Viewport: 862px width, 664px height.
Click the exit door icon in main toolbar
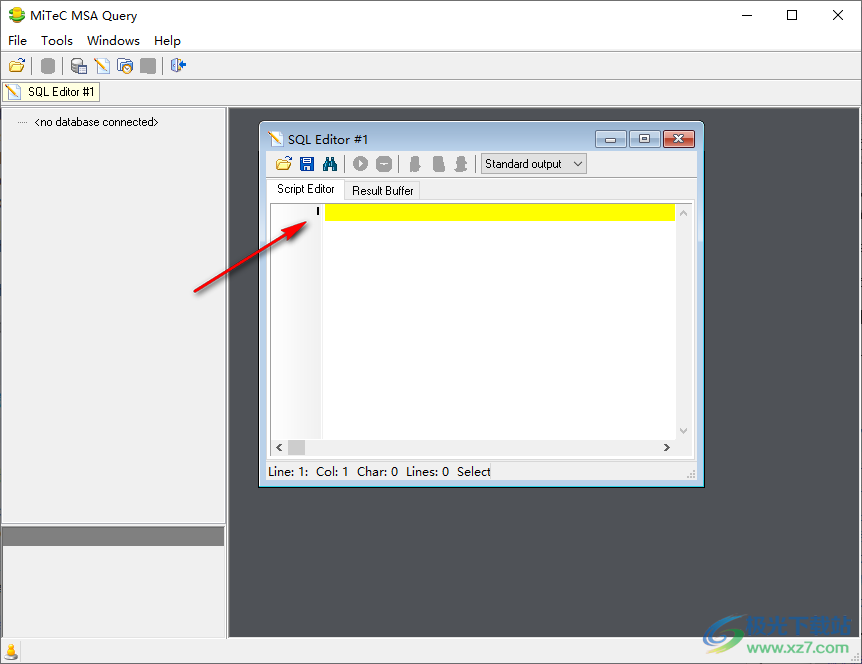[x=178, y=66]
